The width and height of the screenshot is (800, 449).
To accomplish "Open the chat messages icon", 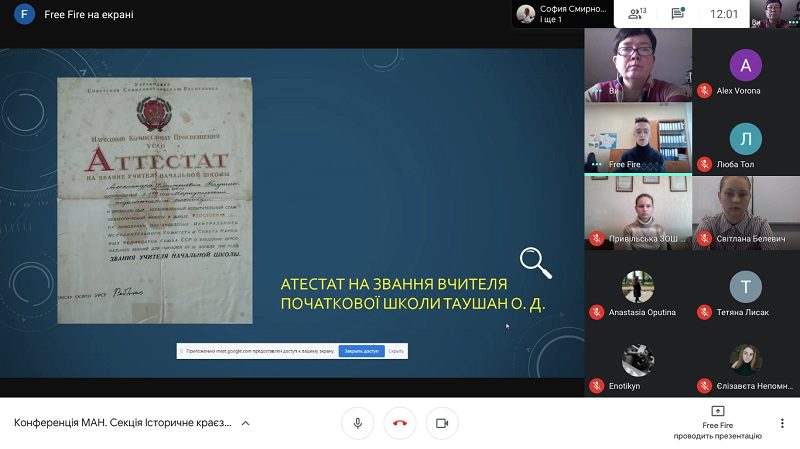I will 678,14.
